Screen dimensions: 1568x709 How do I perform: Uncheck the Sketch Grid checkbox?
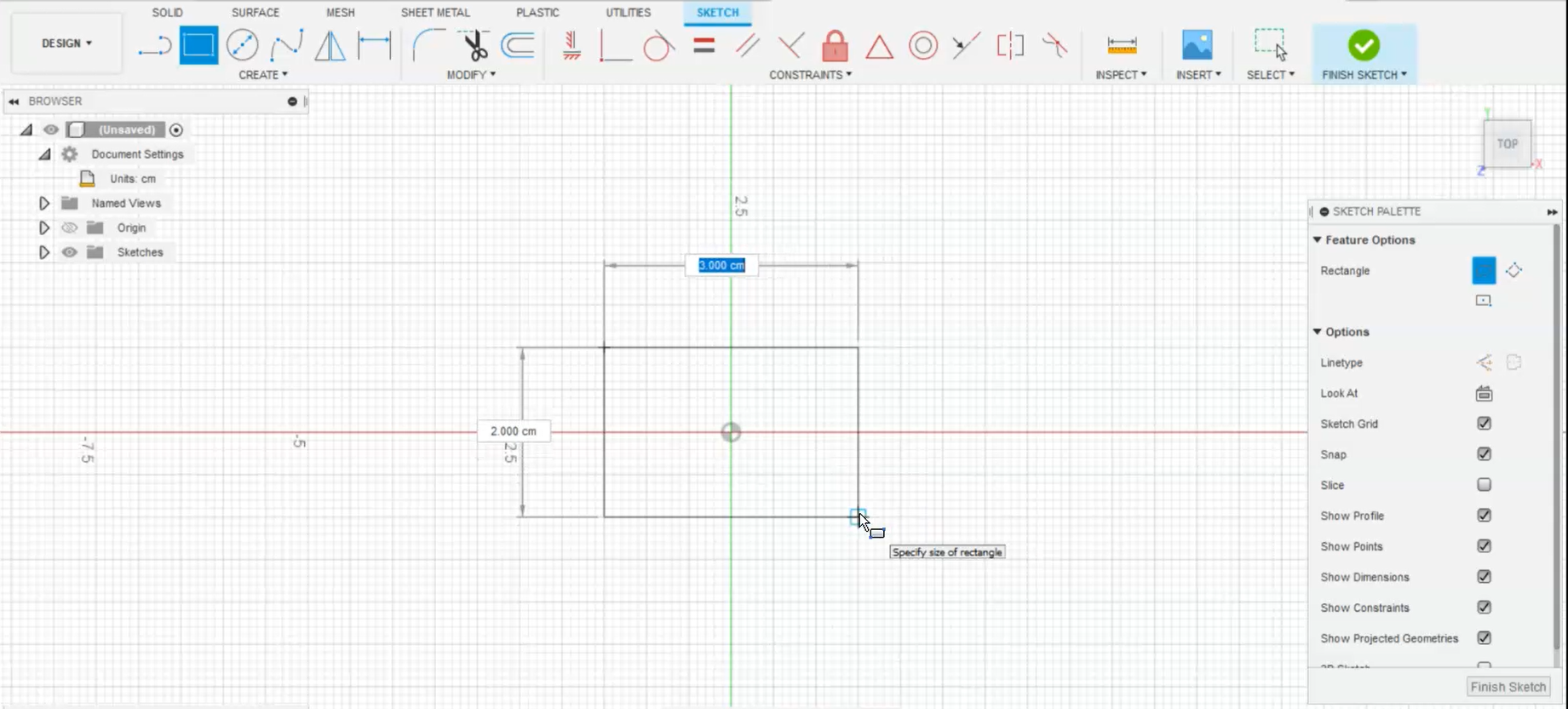coord(1484,424)
